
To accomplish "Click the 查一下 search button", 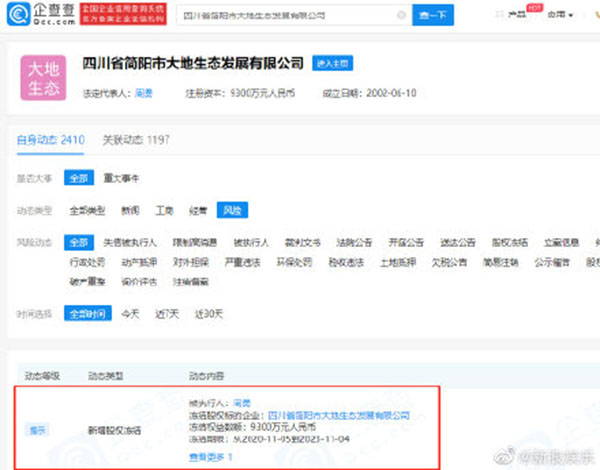I will (433, 15).
